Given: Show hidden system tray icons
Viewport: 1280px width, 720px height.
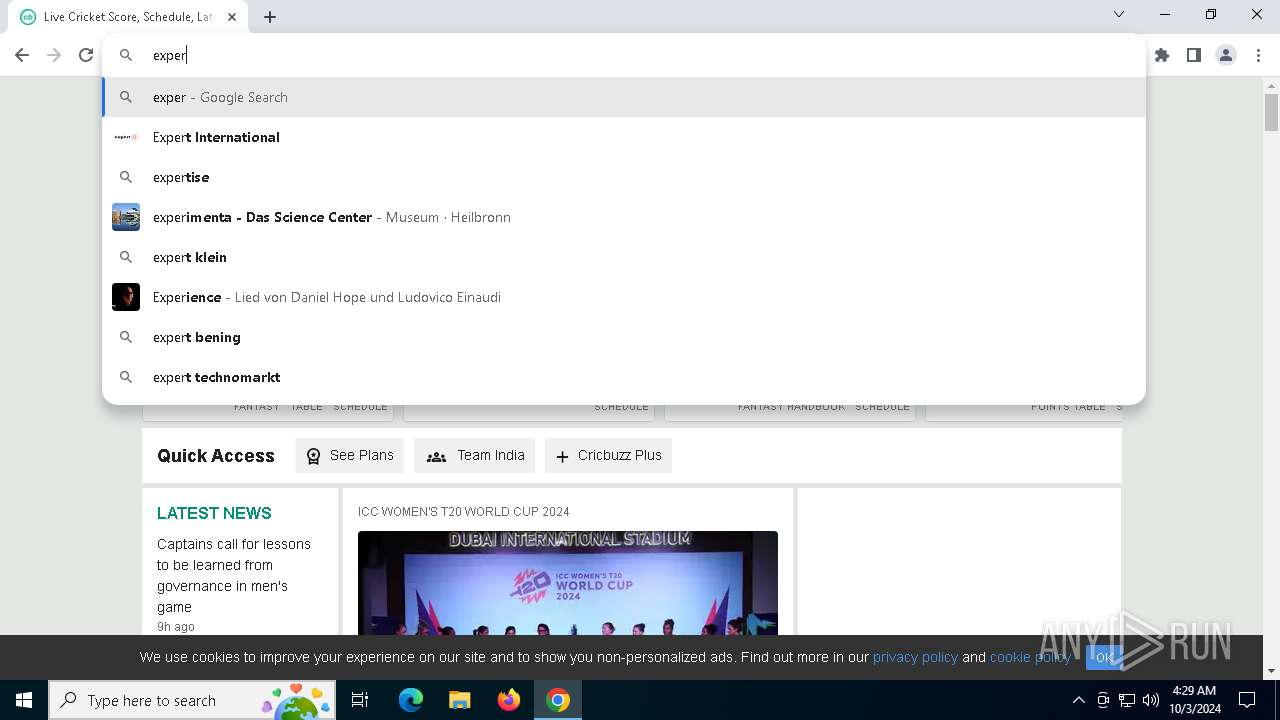Looking at the screenshot, I should [1078, 700].
